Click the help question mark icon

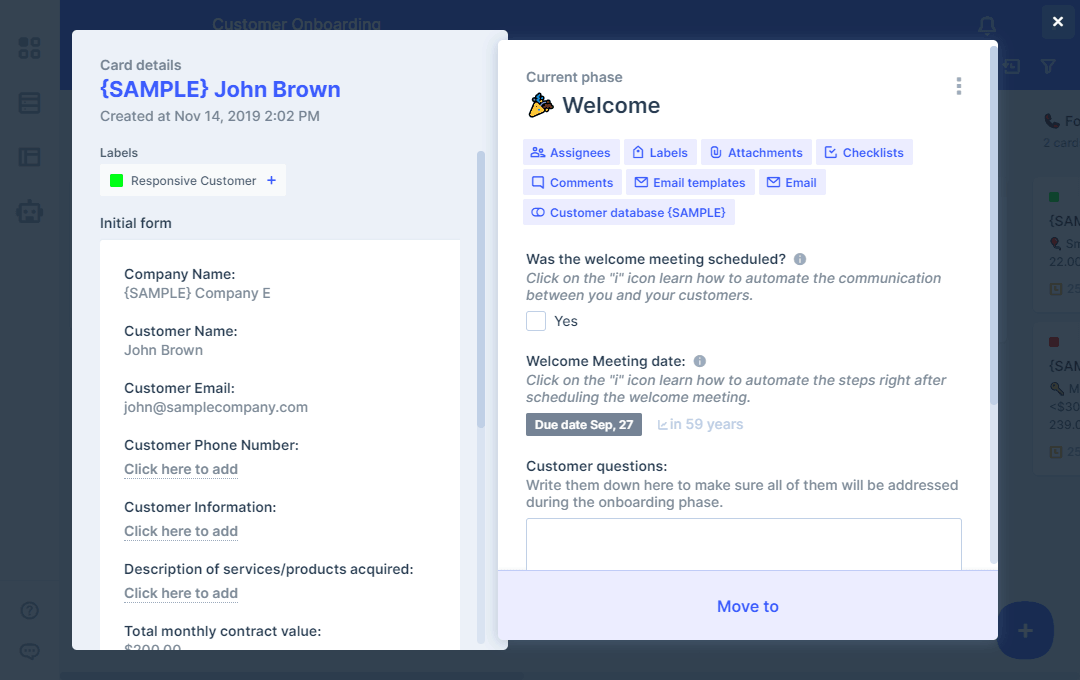point(30,610)
